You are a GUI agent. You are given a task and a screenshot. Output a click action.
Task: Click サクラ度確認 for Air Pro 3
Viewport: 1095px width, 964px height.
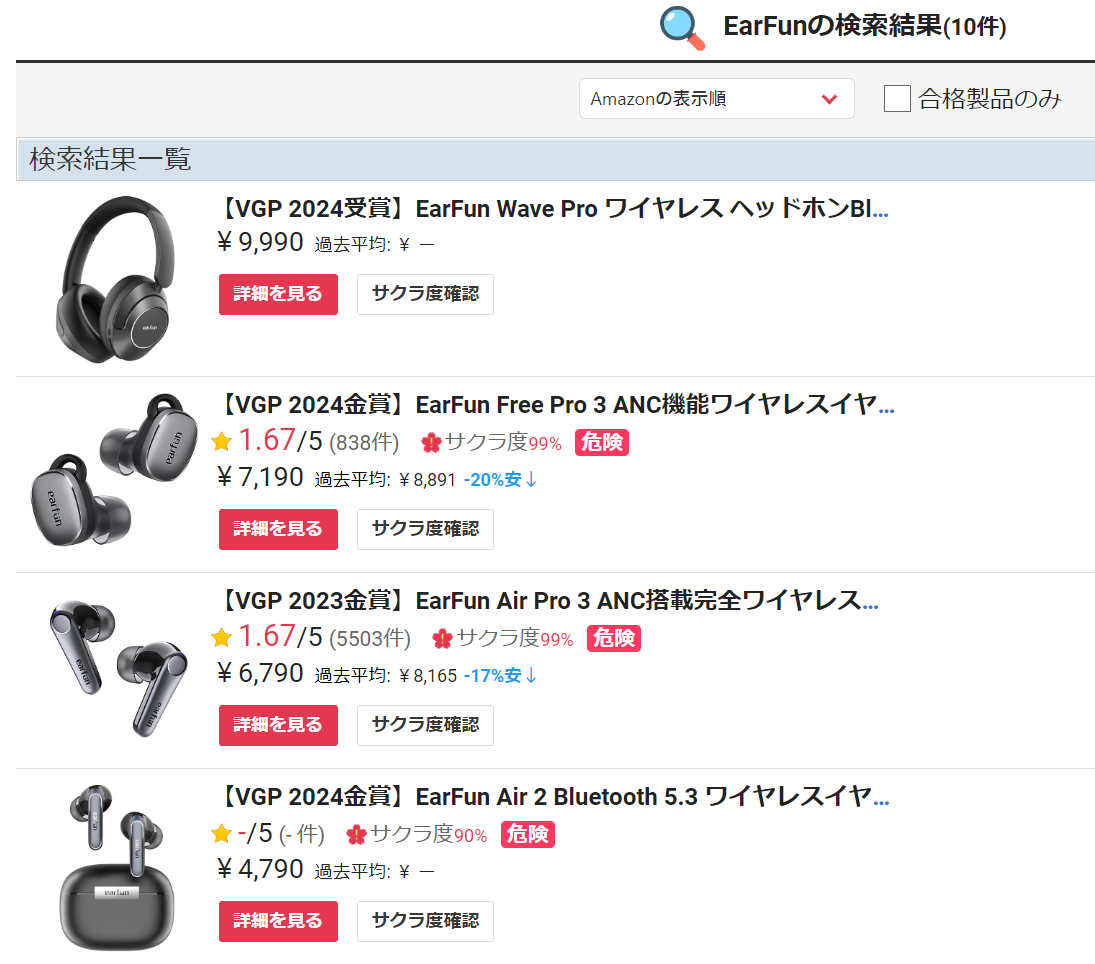(x=425, y=725)
